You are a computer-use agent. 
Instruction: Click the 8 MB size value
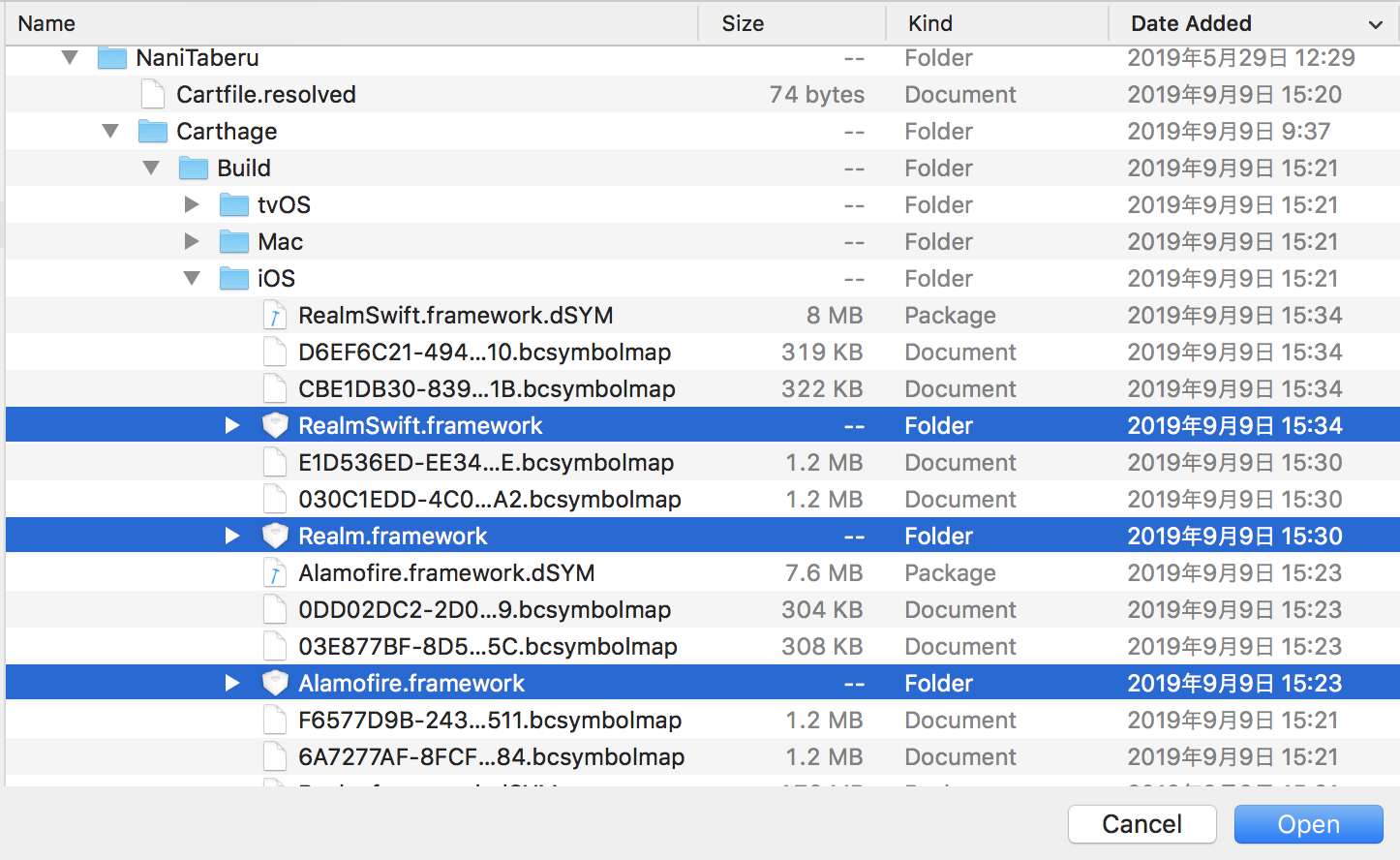[x=835, y=315]
